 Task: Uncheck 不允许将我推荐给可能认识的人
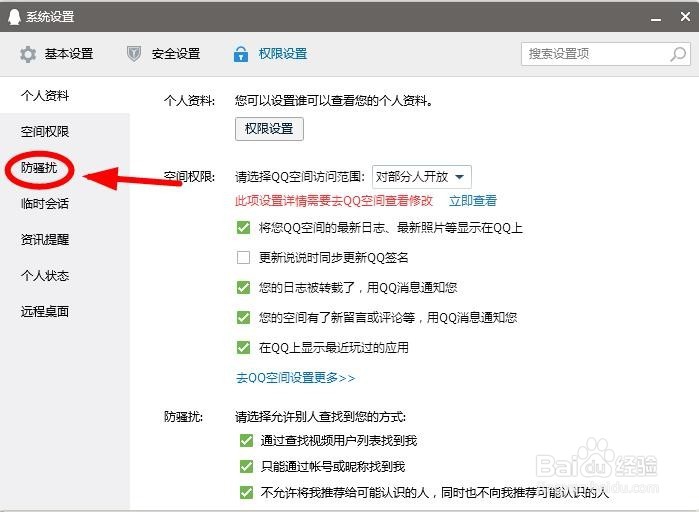(246, 492)
